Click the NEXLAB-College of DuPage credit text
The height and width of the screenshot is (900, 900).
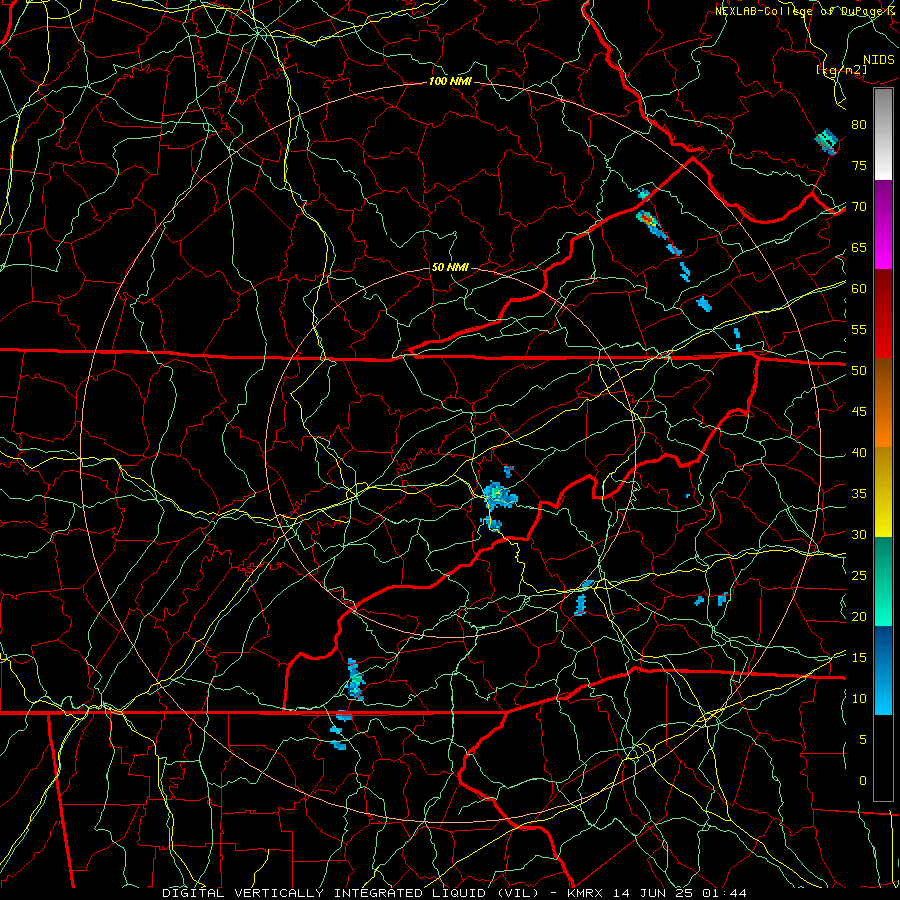(x=803, y=11)
